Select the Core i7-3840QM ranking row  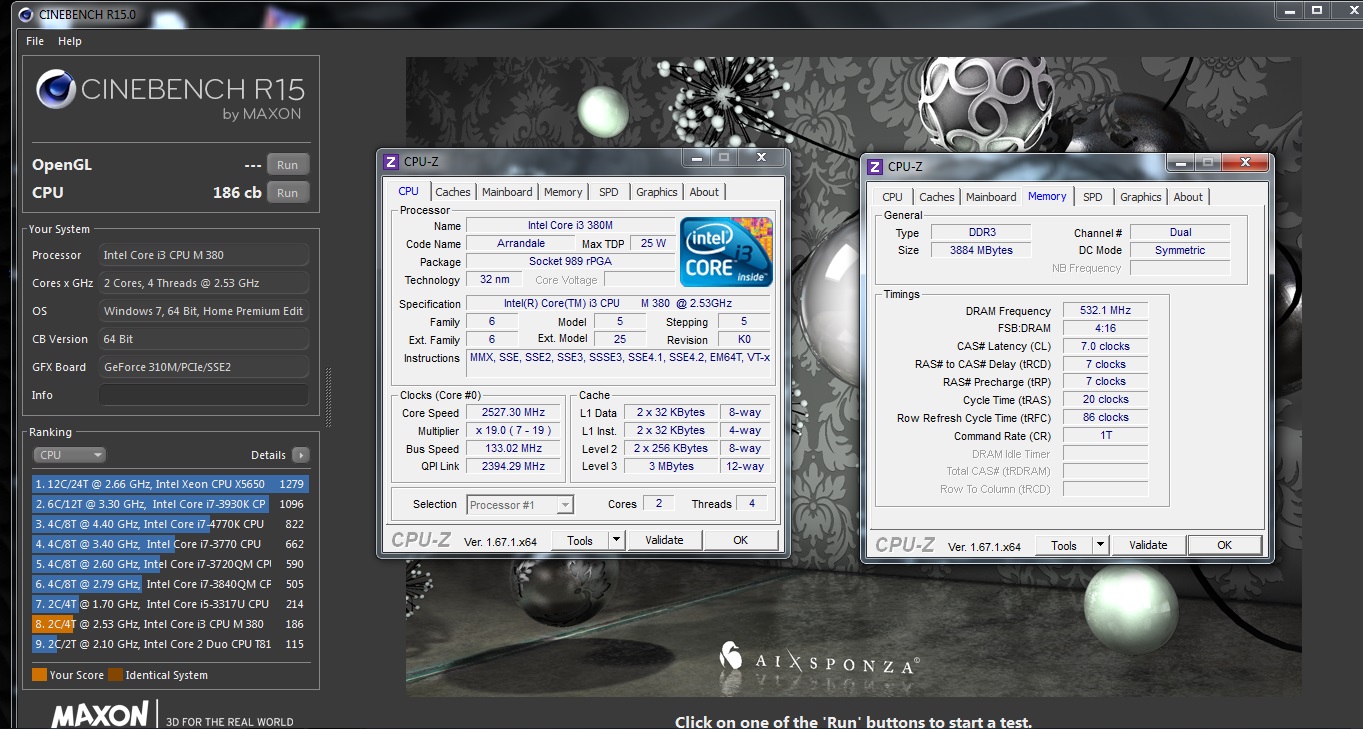[x=170, y=584]
